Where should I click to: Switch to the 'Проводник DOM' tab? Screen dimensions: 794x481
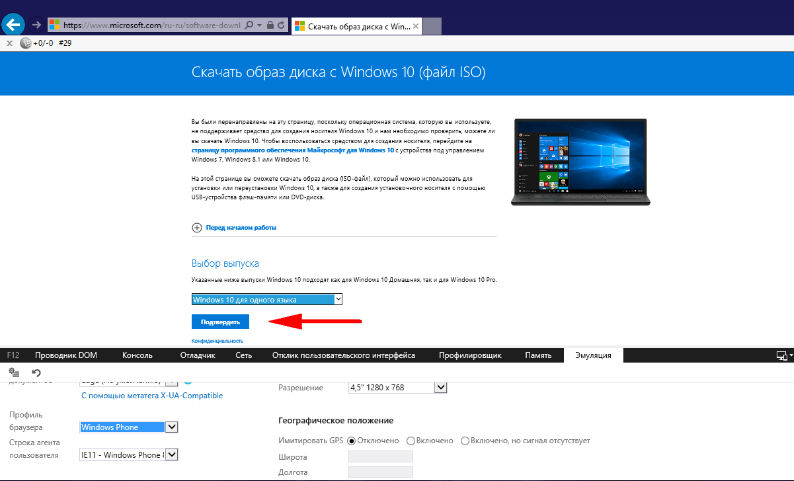click(x=66, y=355)
